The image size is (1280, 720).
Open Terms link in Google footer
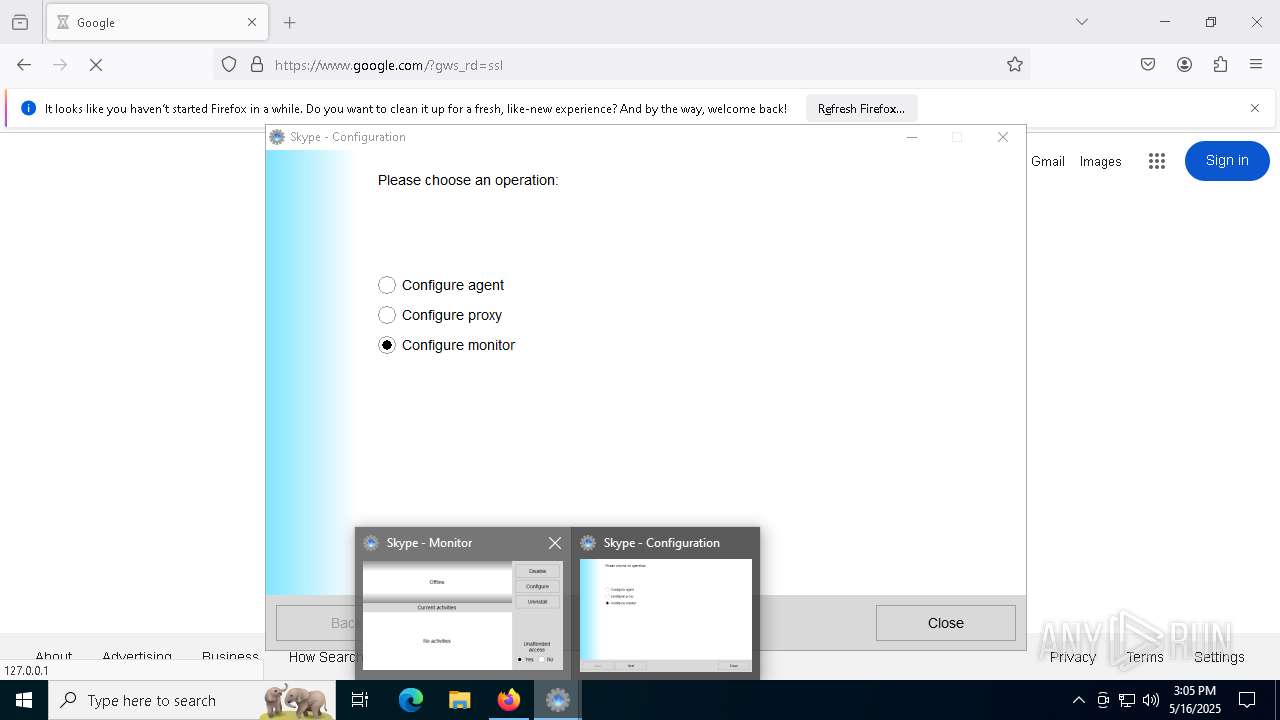click(x=1145, y=657)
